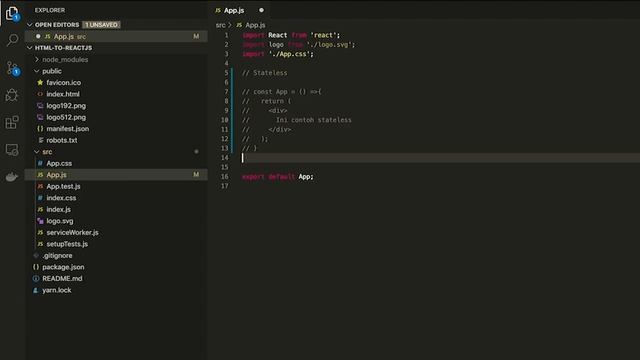Open the Search view icon

tap(12, 40)
